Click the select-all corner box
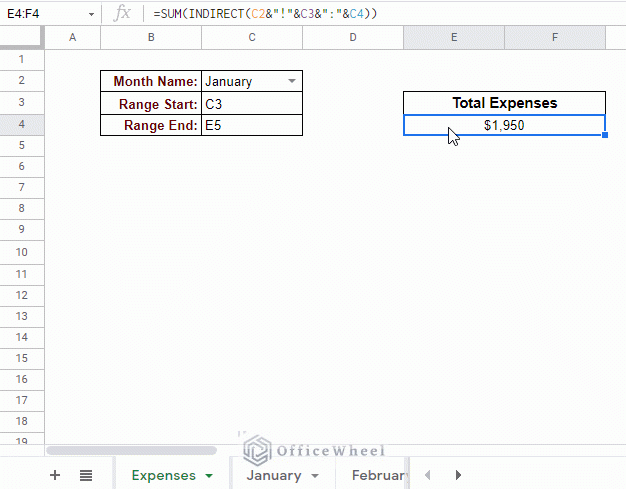 point(21,37)
